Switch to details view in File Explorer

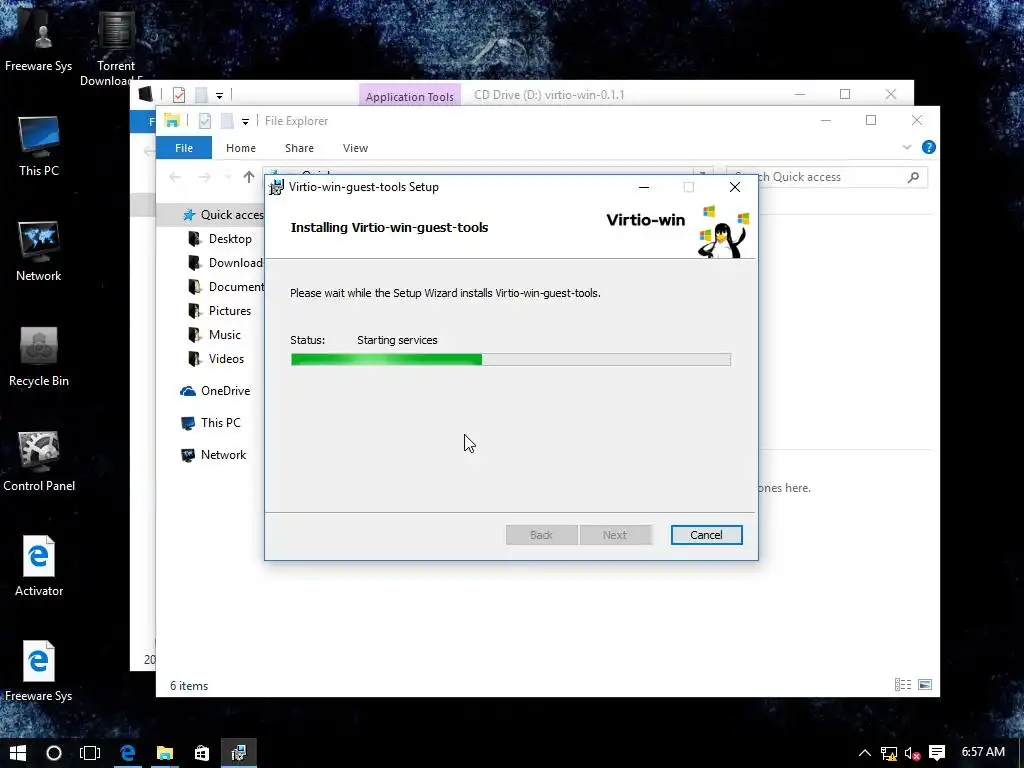tap(903, 684)
